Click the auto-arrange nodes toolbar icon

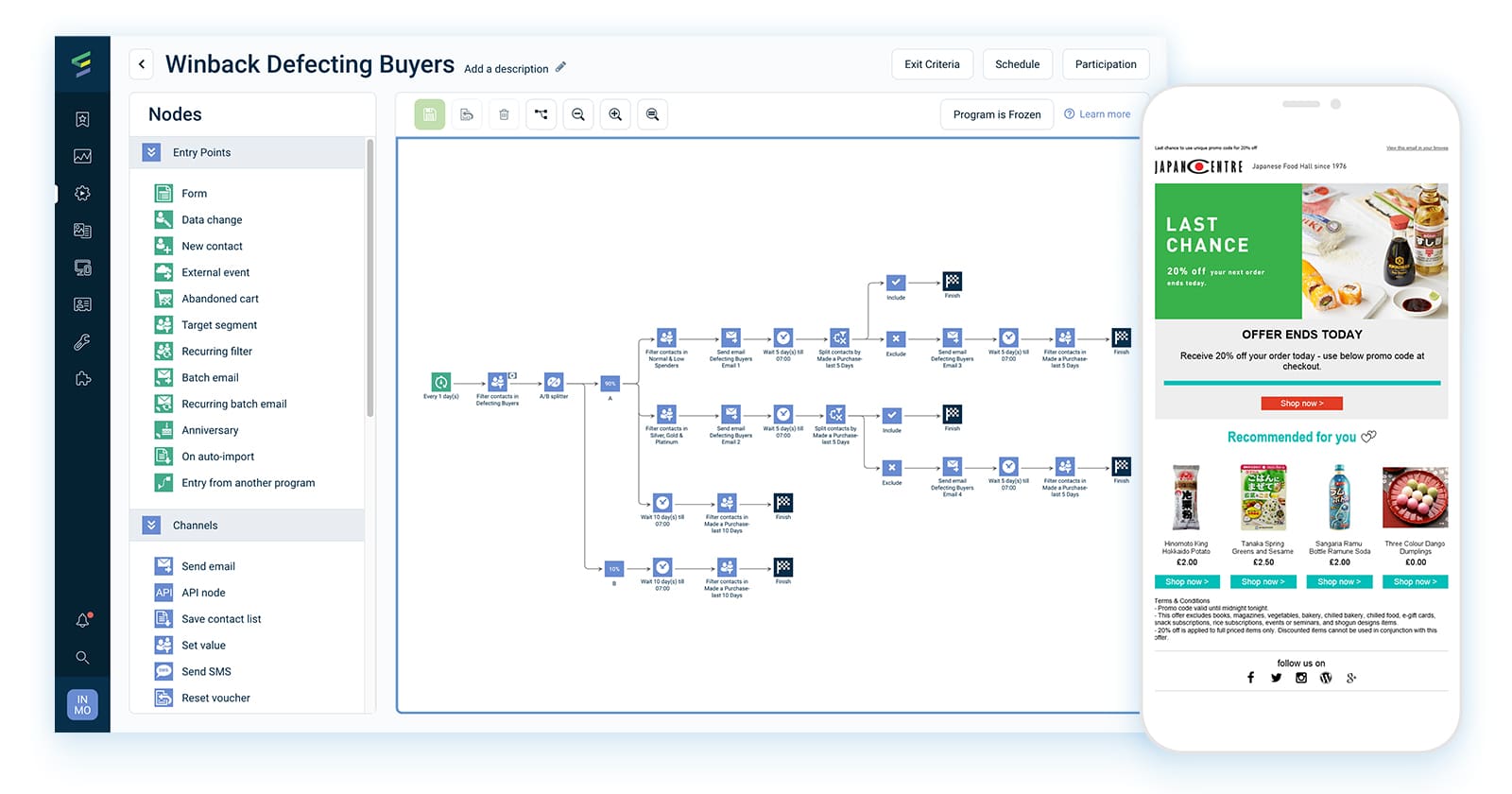click(541, 114)
